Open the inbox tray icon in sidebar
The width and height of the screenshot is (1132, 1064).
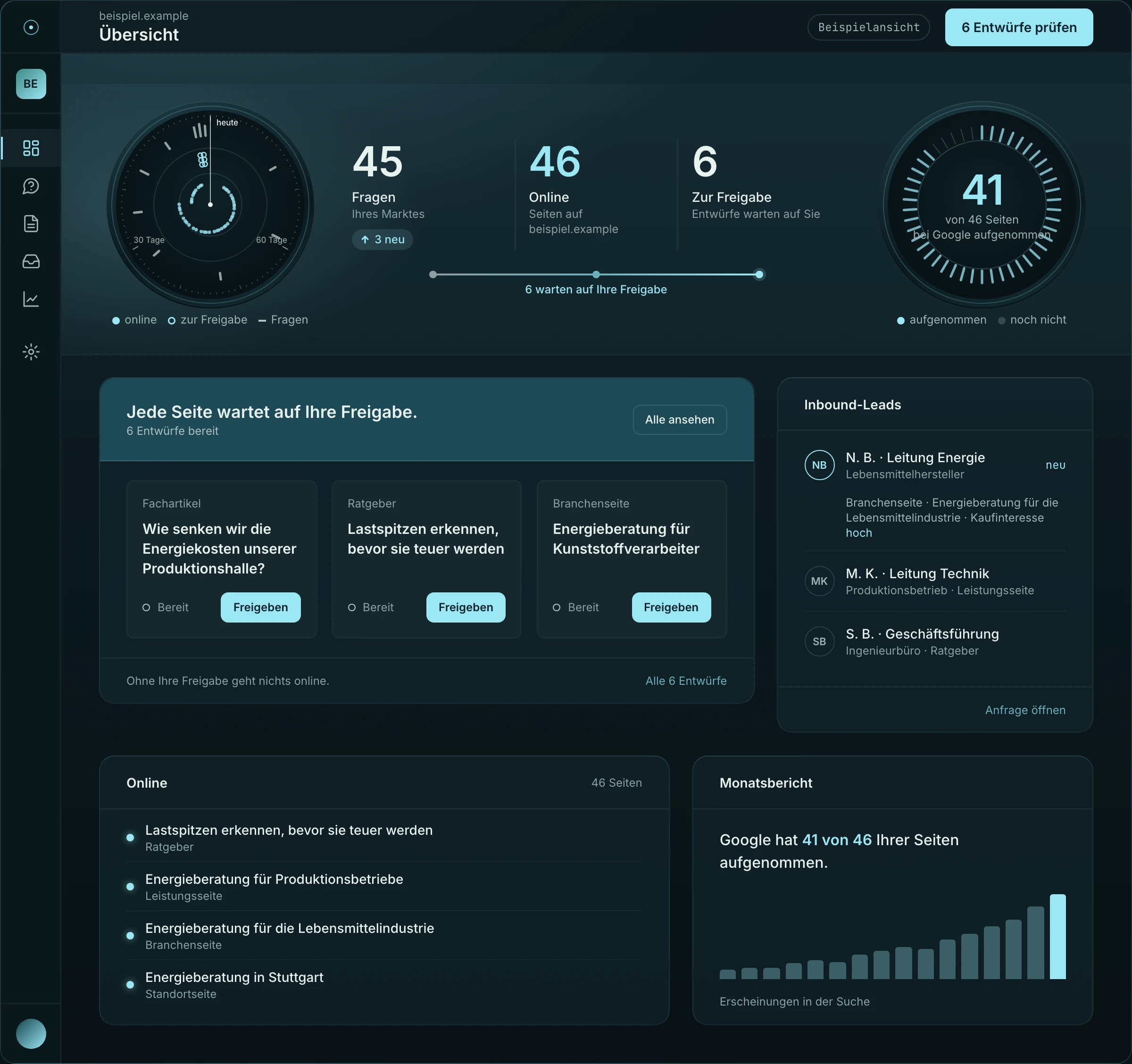(x=31, y=261)
